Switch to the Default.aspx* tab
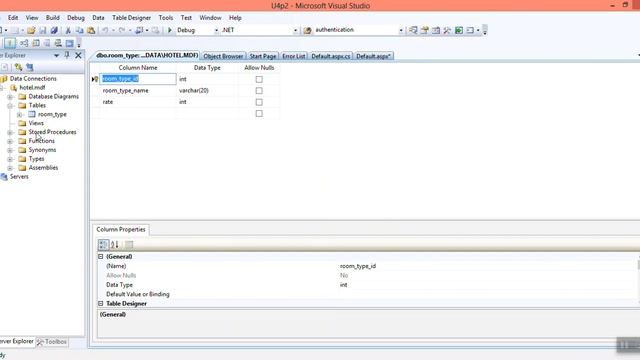Screen dimensions: 640x360 pos(373,56)
